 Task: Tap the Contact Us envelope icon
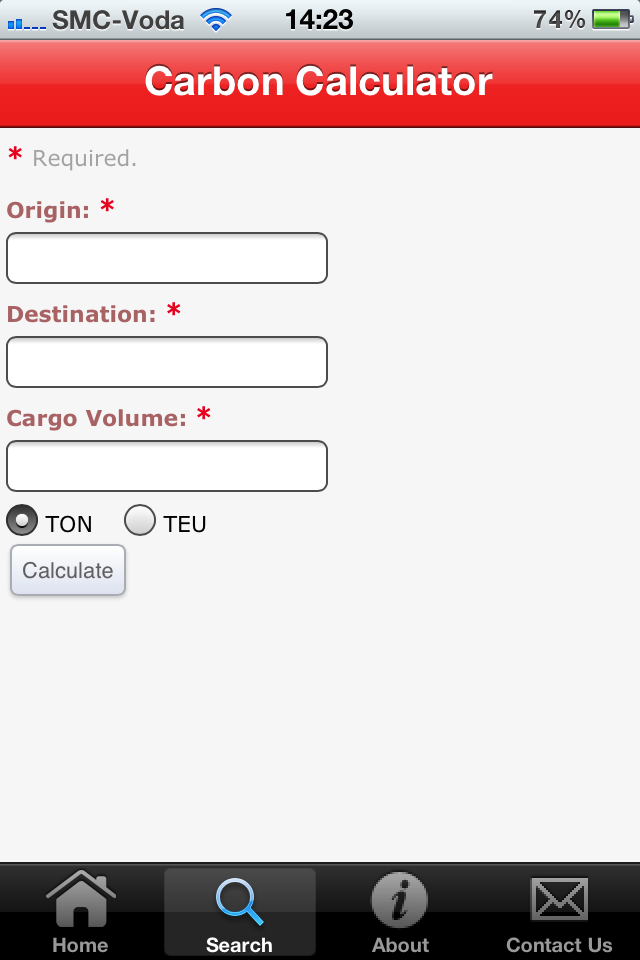point(559,901)
